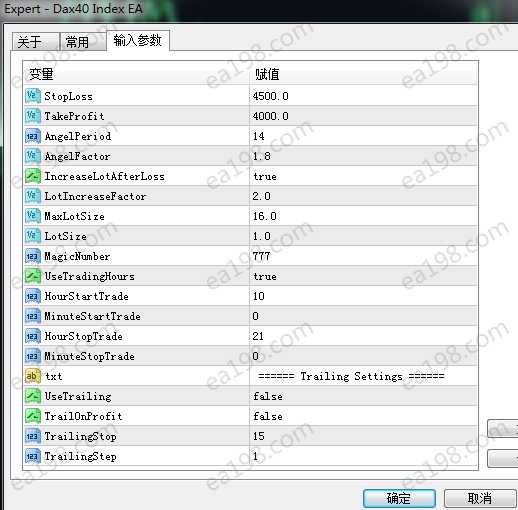Viewport: 518px width, 510px height.
Task: Click the StopLoss double-type icon
Action: [33, 96]
